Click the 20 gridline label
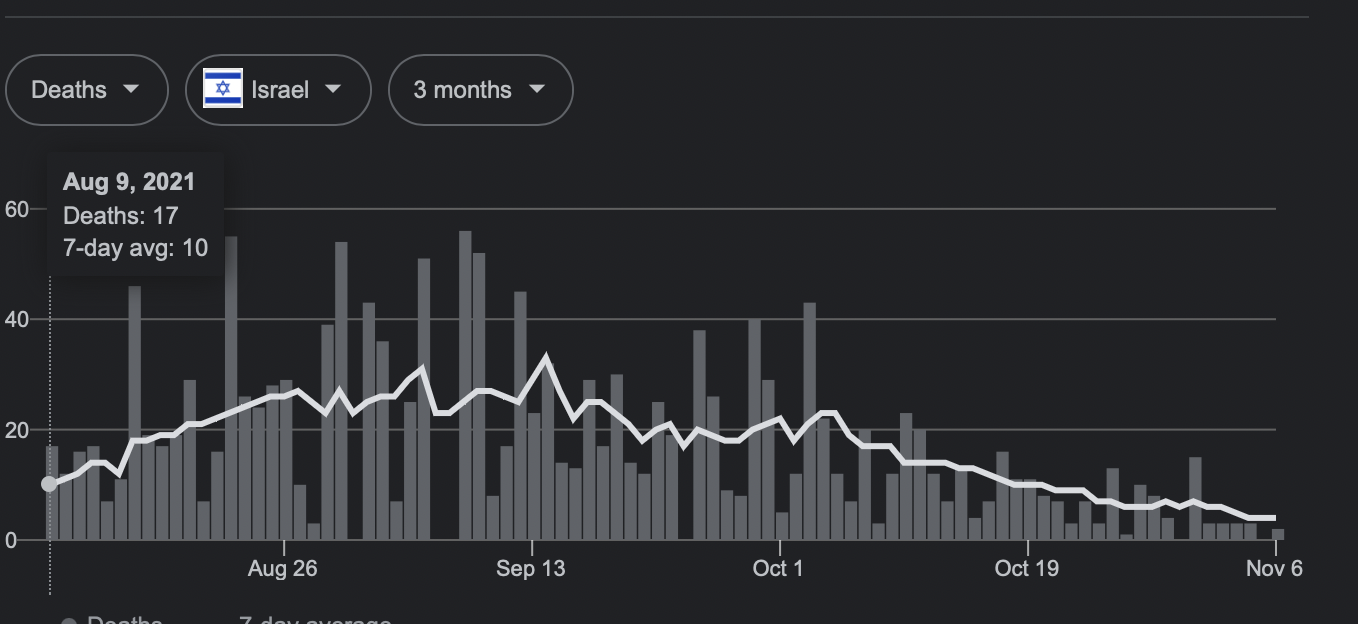Viewport: 1358px width, 624px height. [x=17, y=430]
